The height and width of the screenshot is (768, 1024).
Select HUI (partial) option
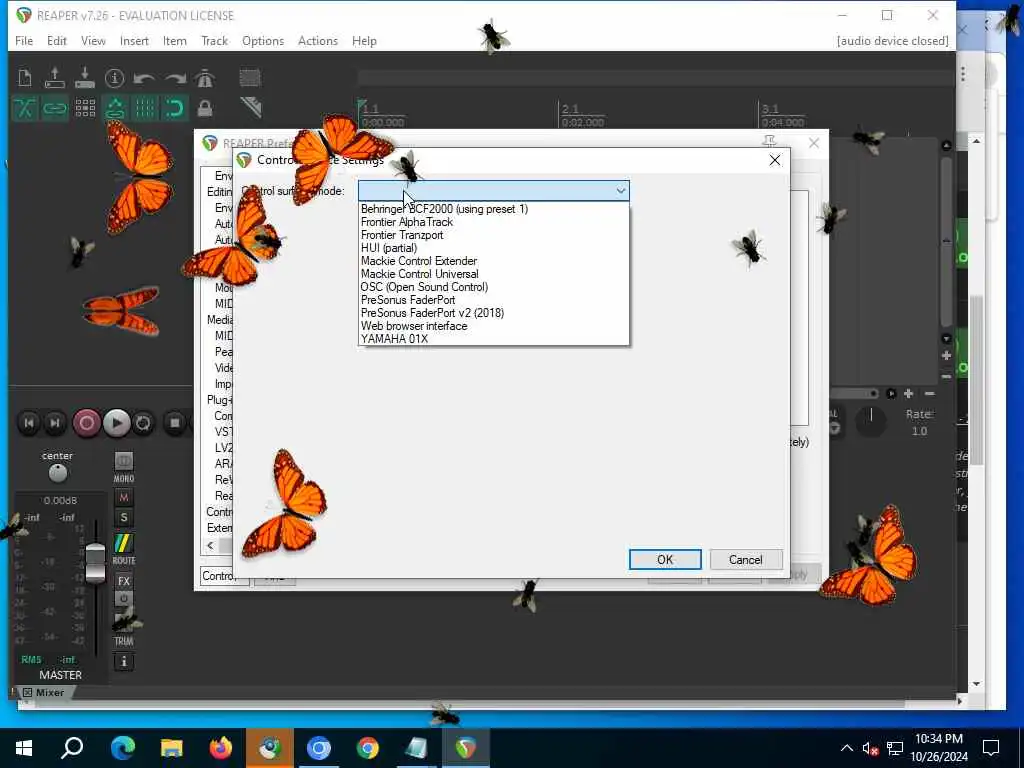[x=494, y=248]
